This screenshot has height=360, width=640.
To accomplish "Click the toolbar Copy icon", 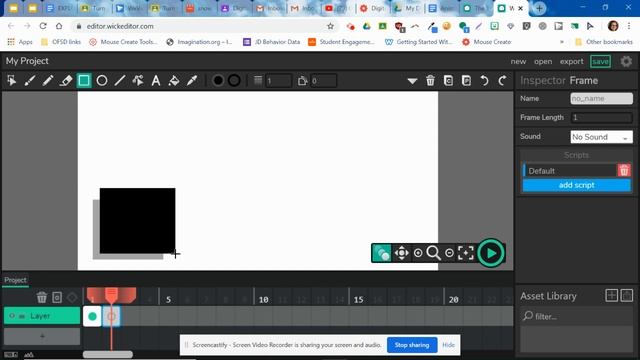I will click(x=448, y=80).
